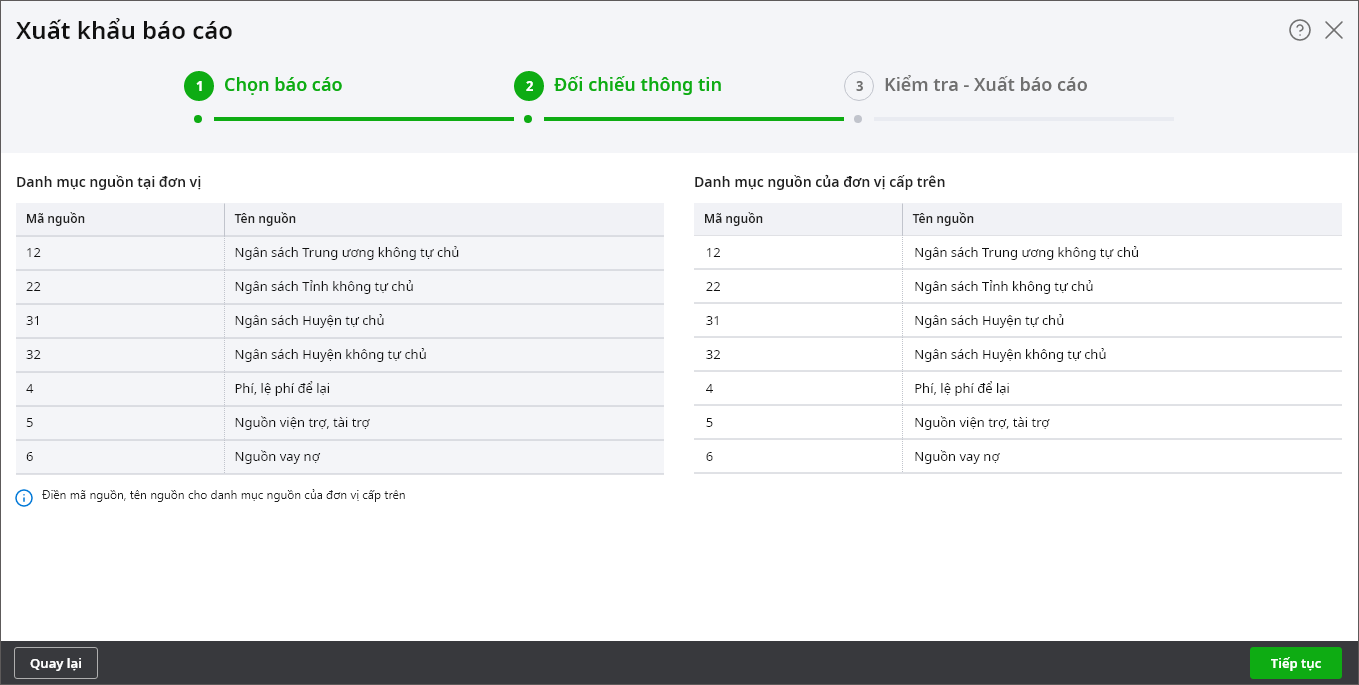Viewport: 1359px width, 685px height.
Task: Click step 2 circle Đối chiếu thông tin
Action: tap(529, 86)
